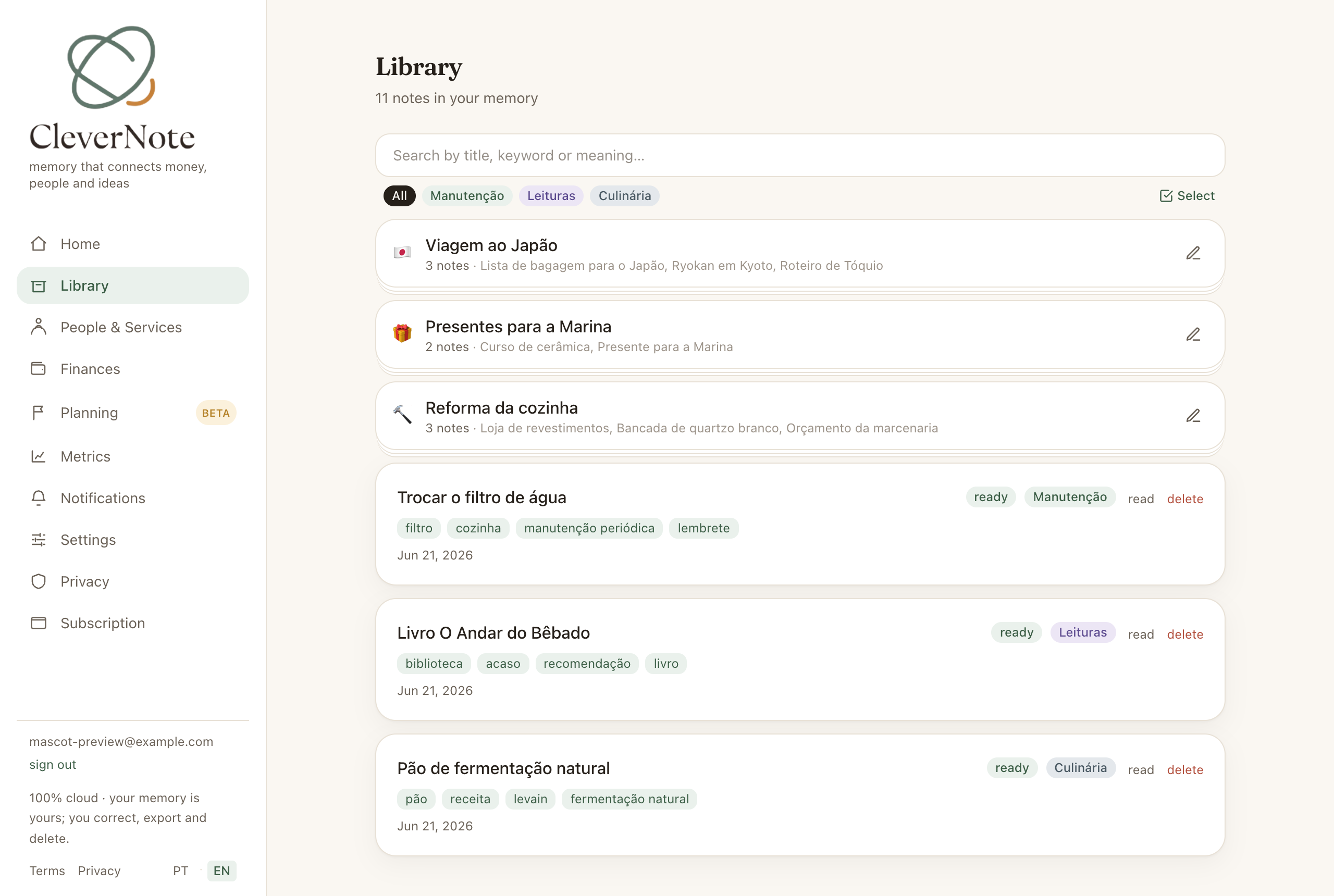The width and height of the screenshot is (1334, 896).
Task: Expand the Presentes para a Marina stack
Action: click(799, 335)
